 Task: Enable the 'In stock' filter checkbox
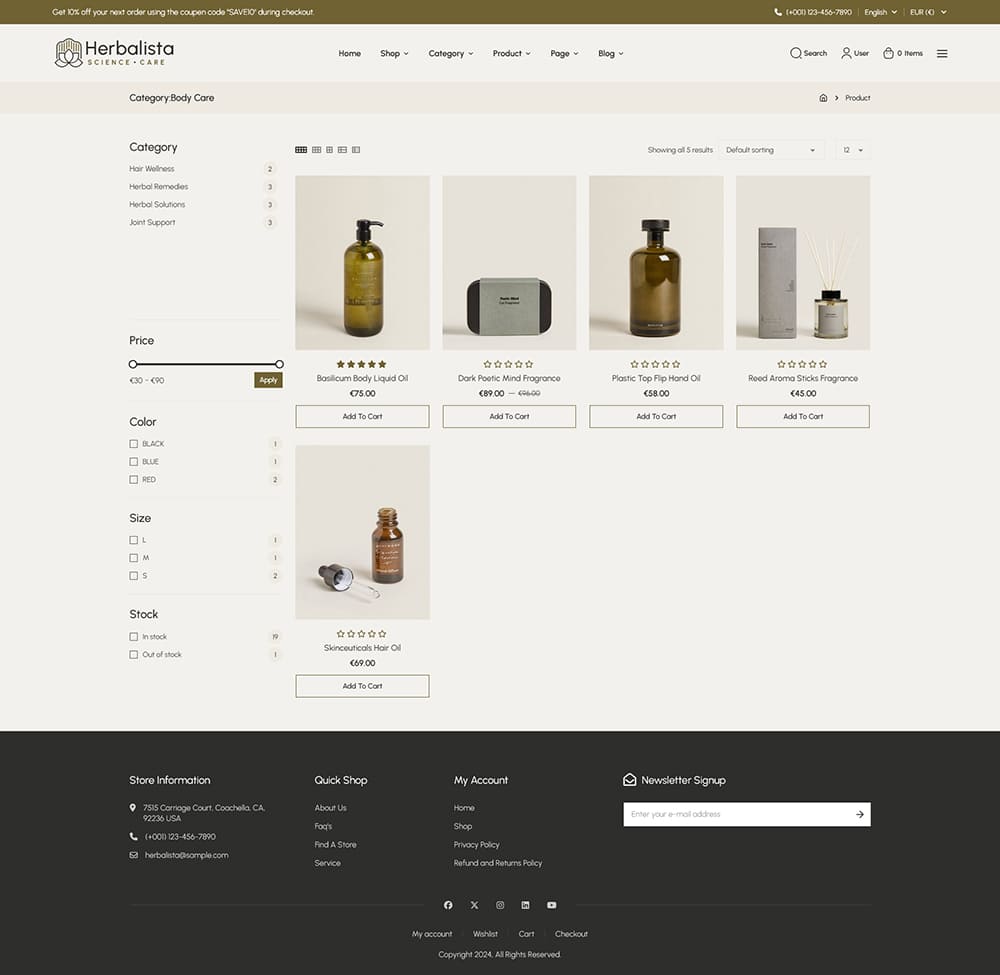click(x=133, y=636)
